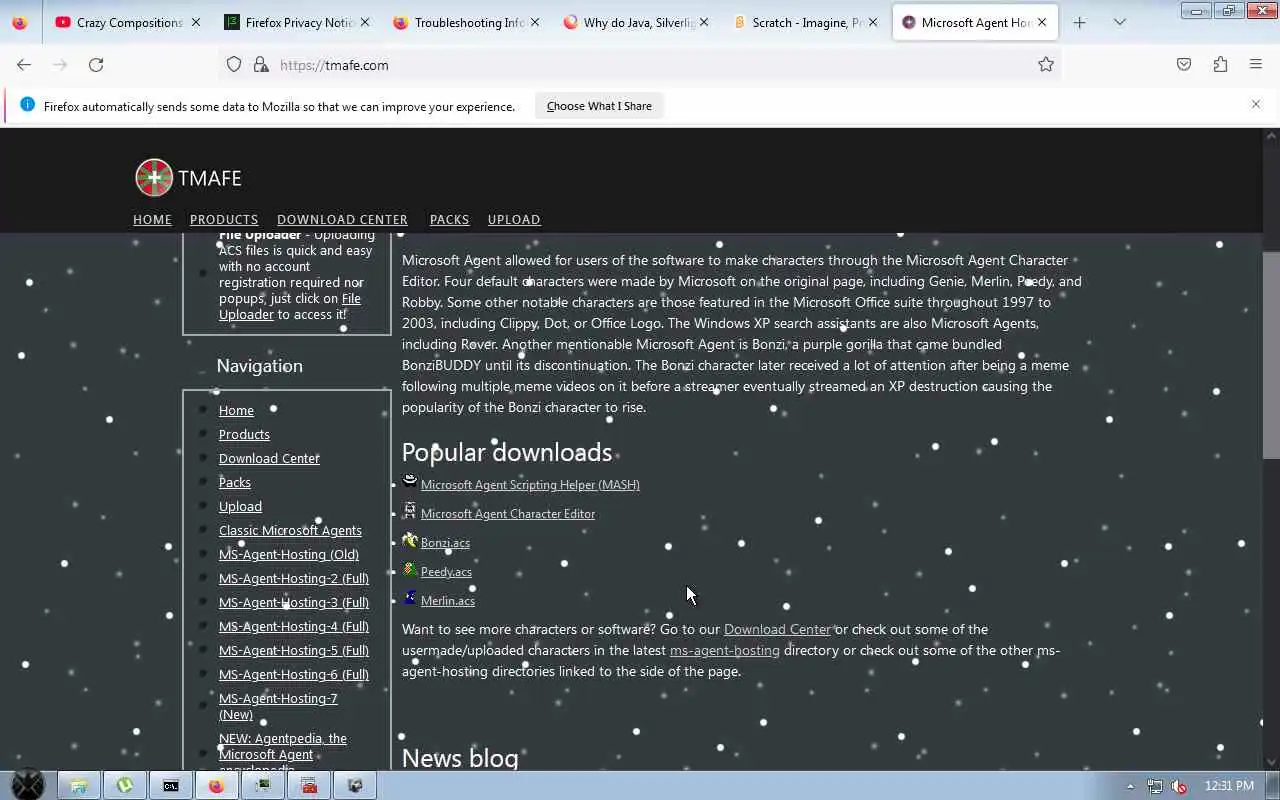This screenshot has width=1280, height=800.
Task: Bookmark this page with the star icon
Action: (x=1046, y=64)
